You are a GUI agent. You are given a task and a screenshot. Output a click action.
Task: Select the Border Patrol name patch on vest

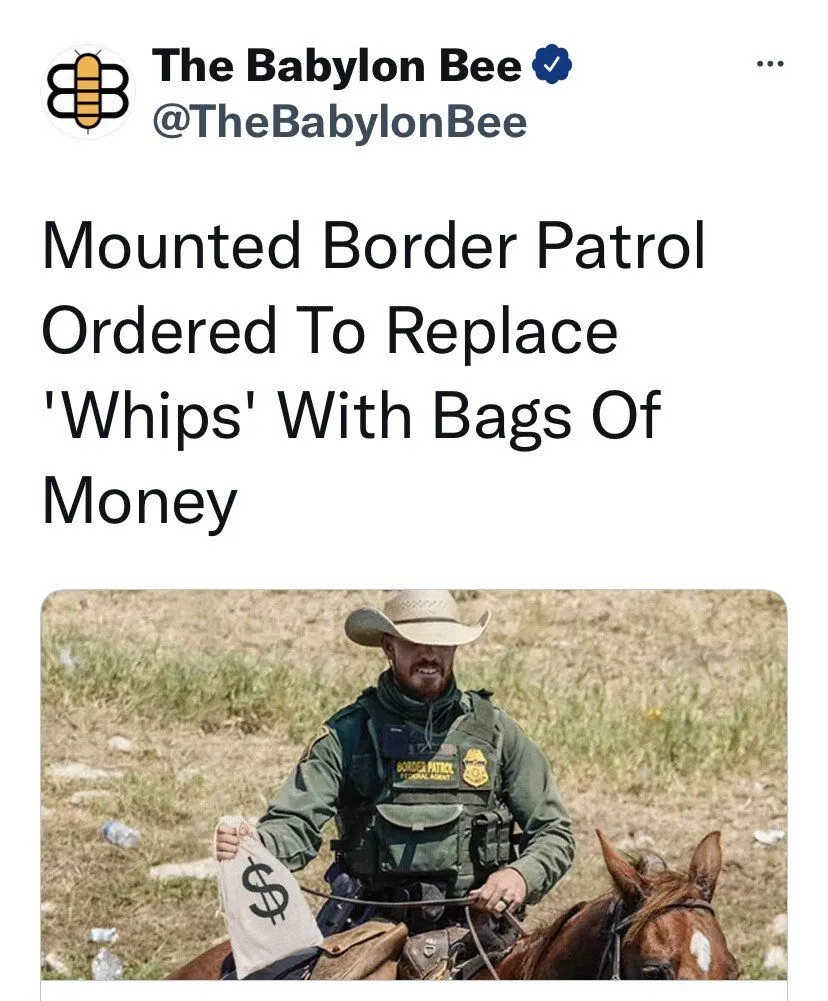coord(425,771)
